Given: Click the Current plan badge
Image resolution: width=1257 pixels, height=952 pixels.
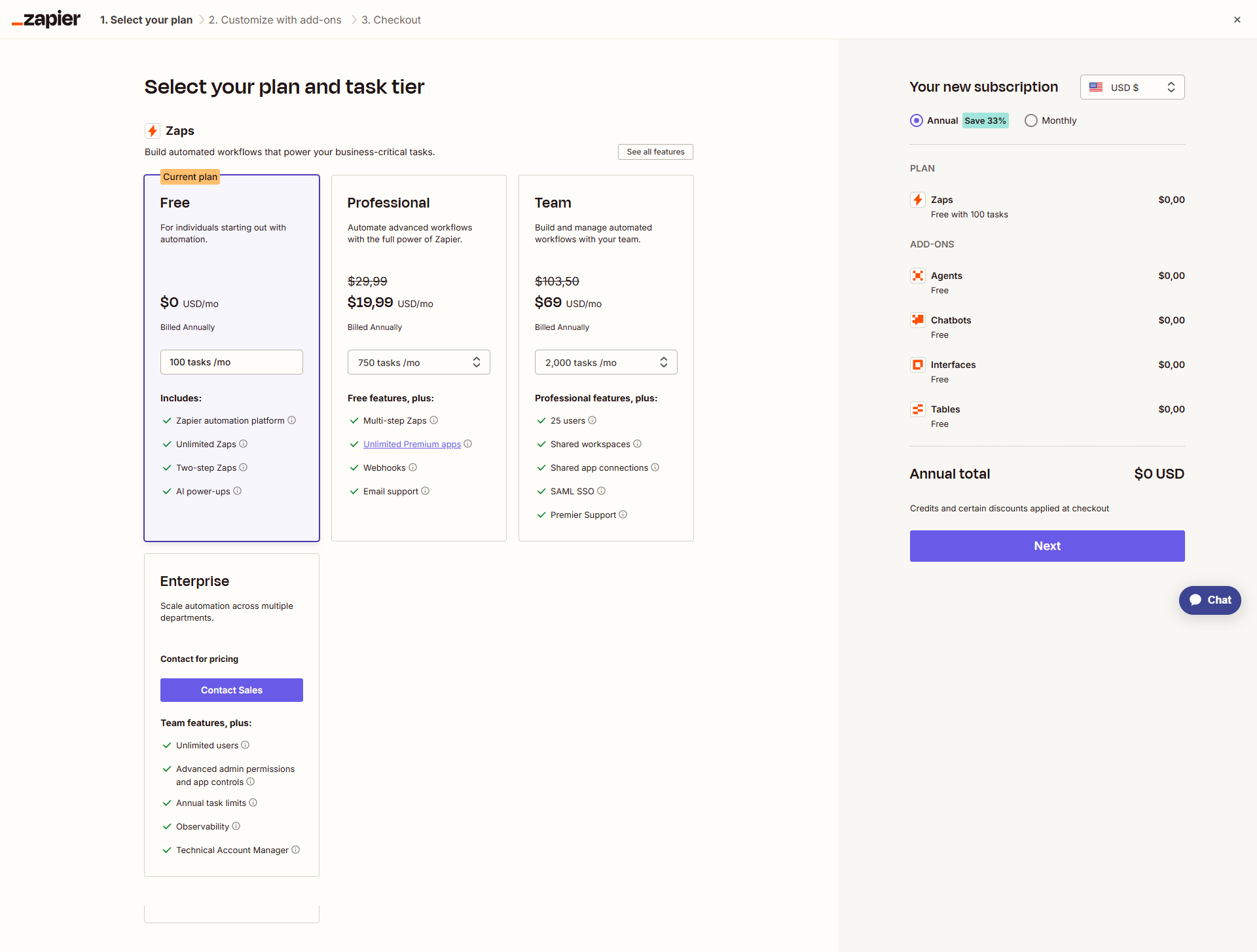Looking at the screenshot, I should (x=190, y=177).
